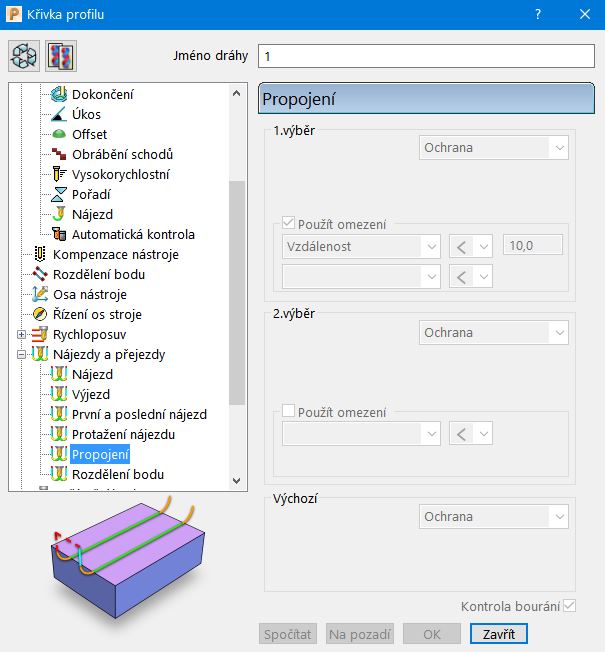
Task: Select Osa nástroje tree item
Action: point(91,294)
